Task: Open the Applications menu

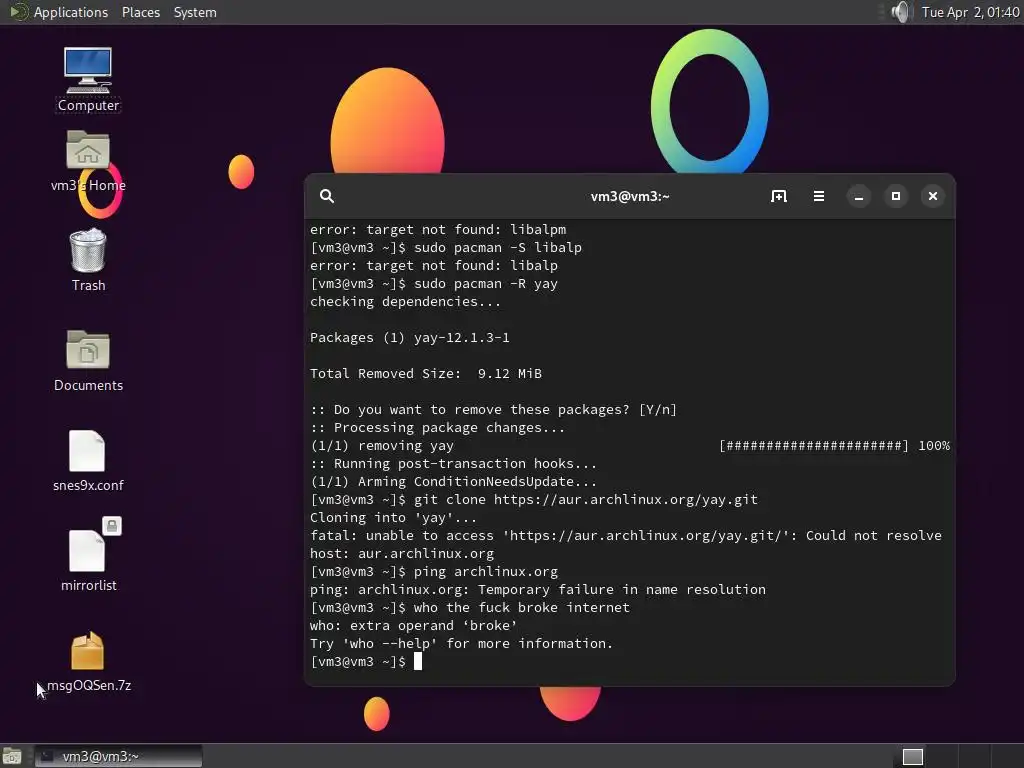Action: click(x=71, y=12)
